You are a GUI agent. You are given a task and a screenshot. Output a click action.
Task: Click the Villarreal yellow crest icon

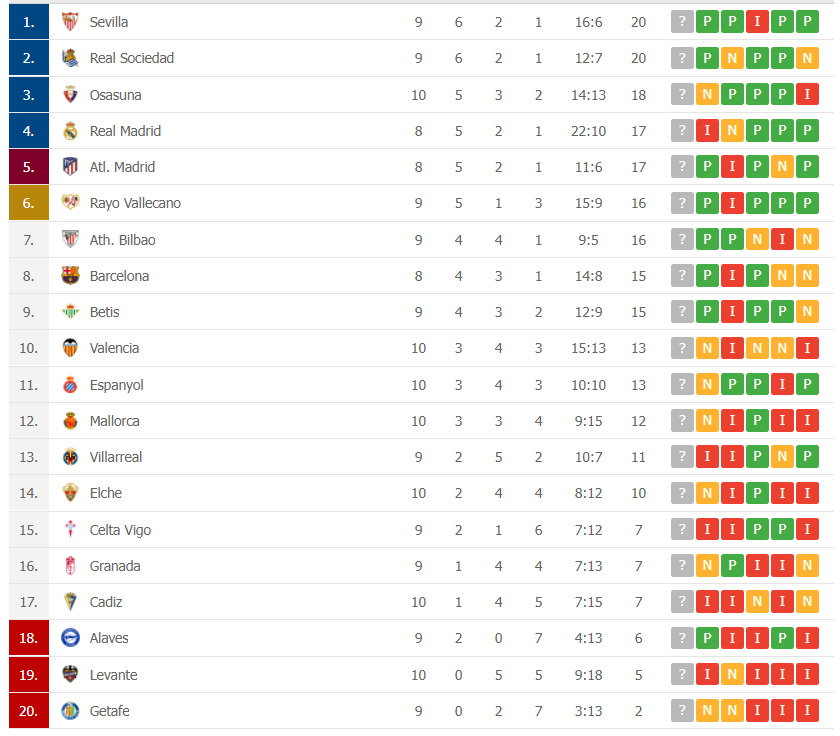click(x=70, y=457)
